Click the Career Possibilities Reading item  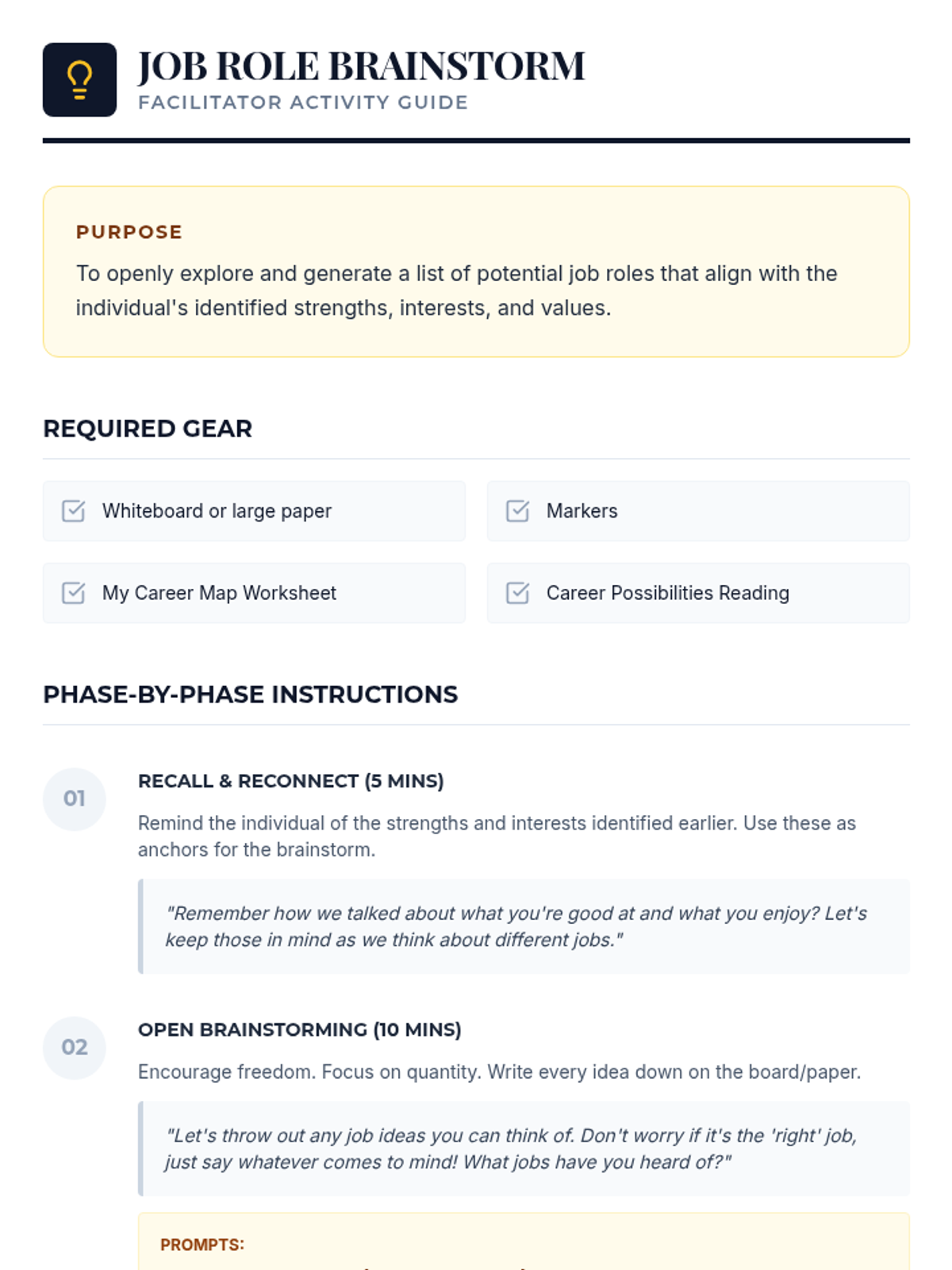[x=667, y=593]
